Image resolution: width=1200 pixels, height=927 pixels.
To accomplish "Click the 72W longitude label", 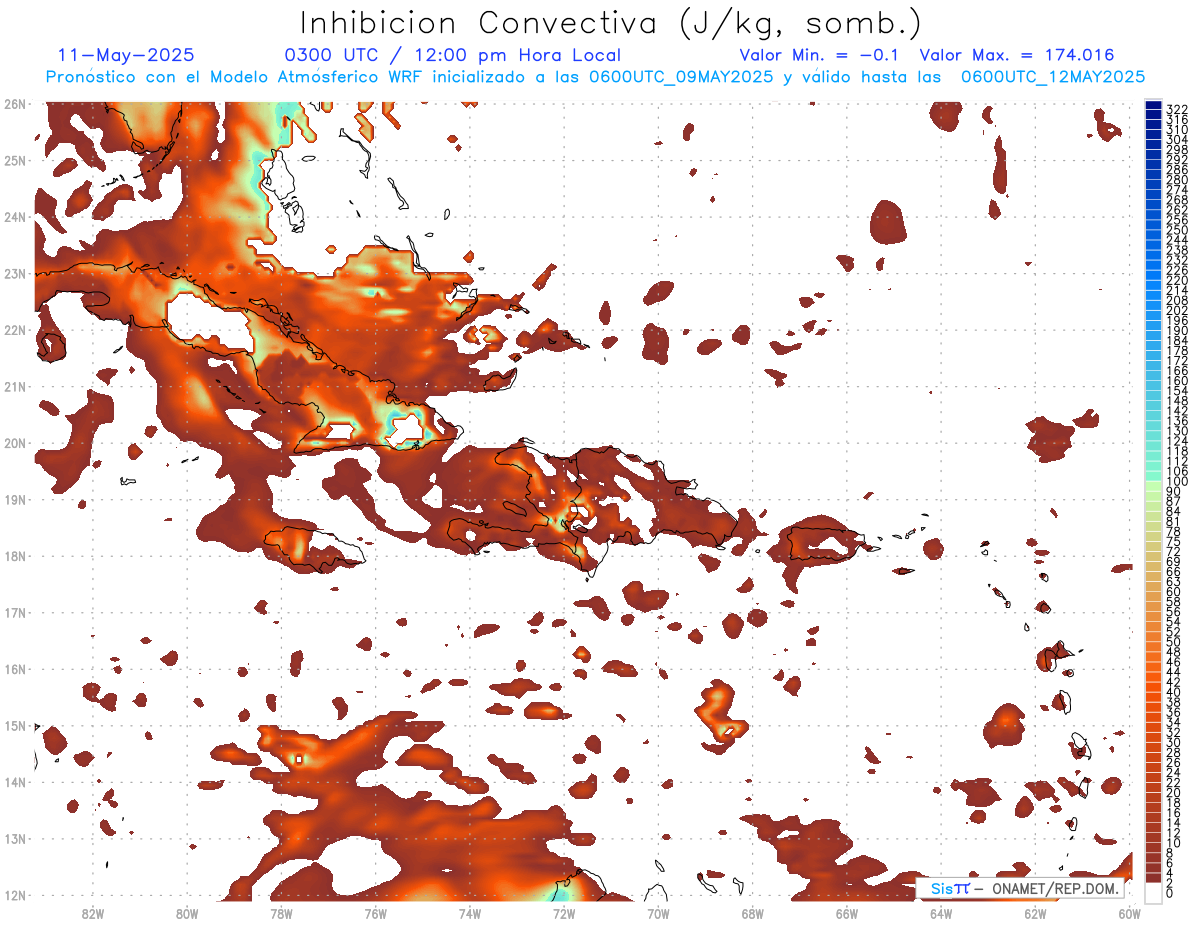I will pyautogui.click(x=564, y=913).
